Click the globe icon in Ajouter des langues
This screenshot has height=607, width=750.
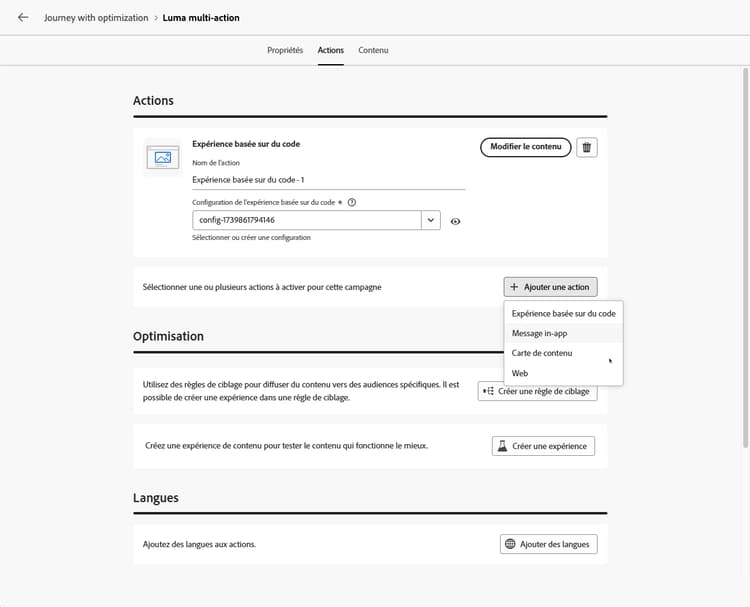[x=510, y=544]
